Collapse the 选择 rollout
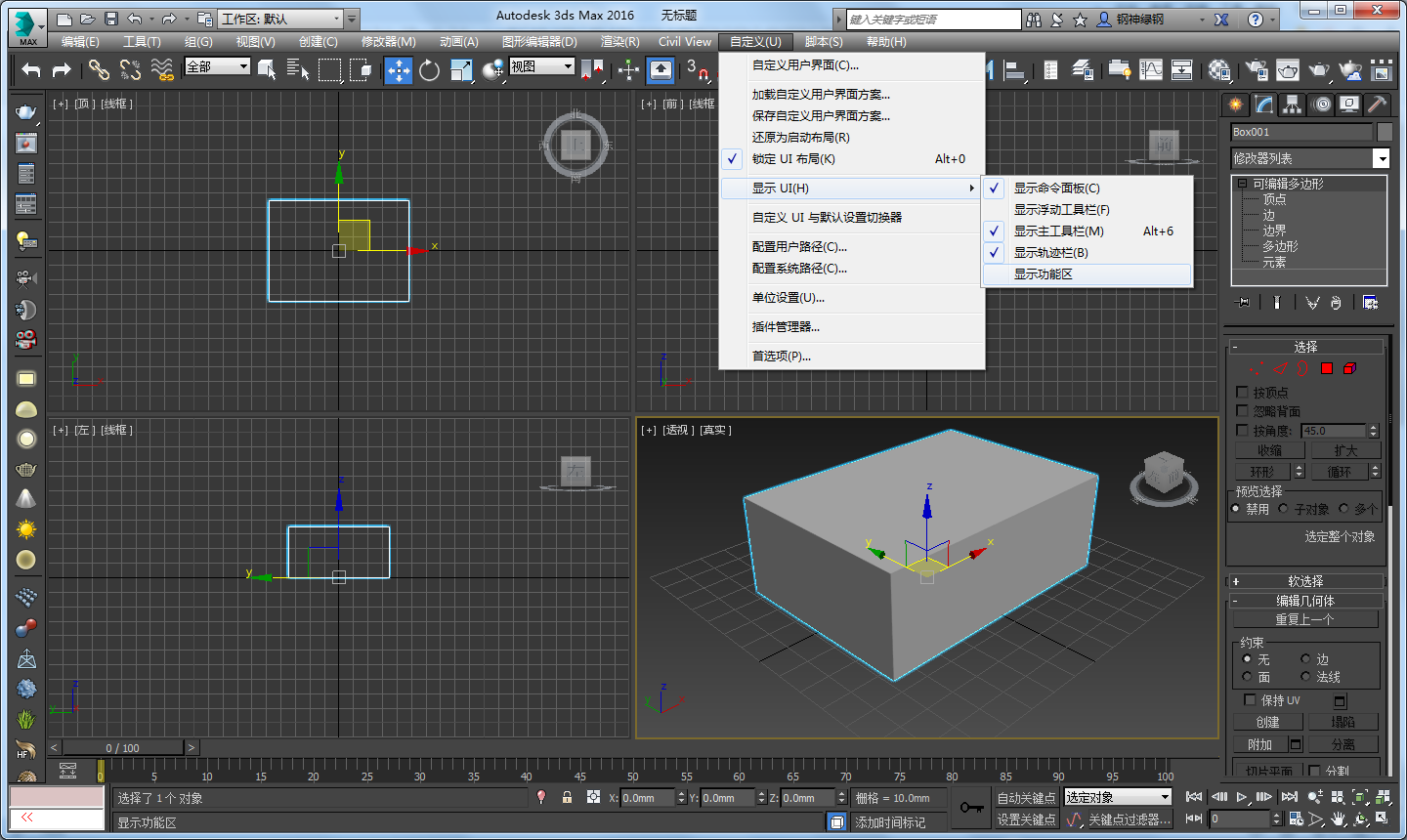1407x840 pixels. (x=1305, y=347)
